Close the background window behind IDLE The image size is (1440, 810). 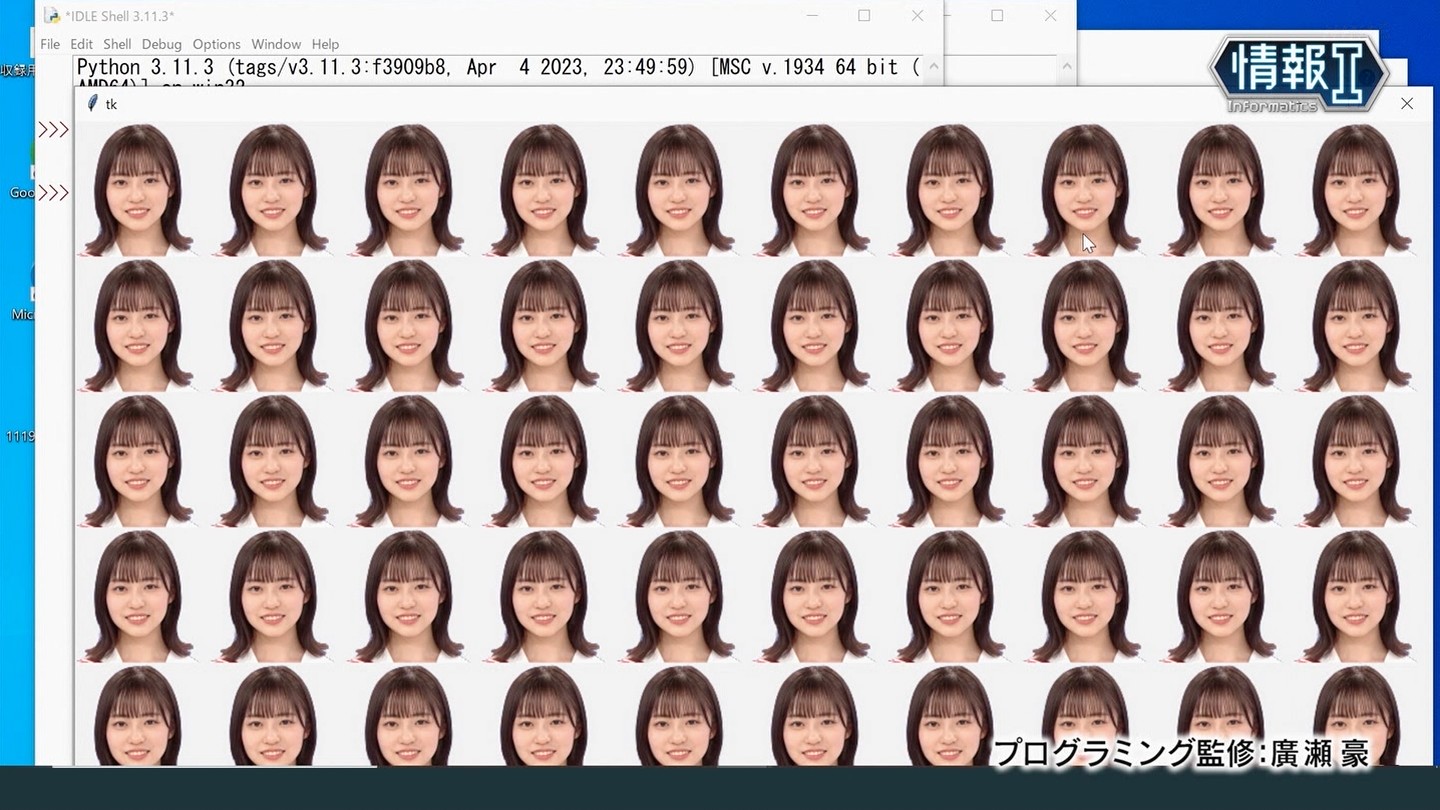coord(1050,15)
